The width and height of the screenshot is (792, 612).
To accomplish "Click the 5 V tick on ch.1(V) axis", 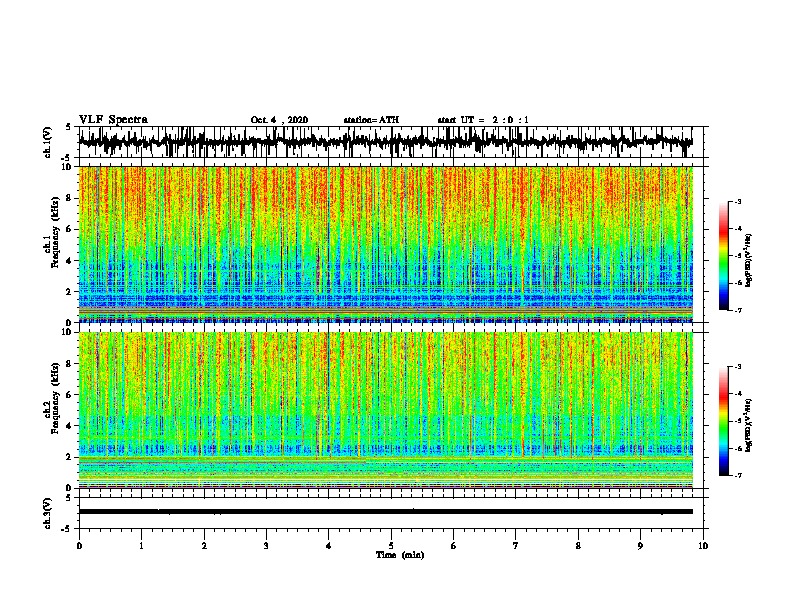I will point(68,127).
